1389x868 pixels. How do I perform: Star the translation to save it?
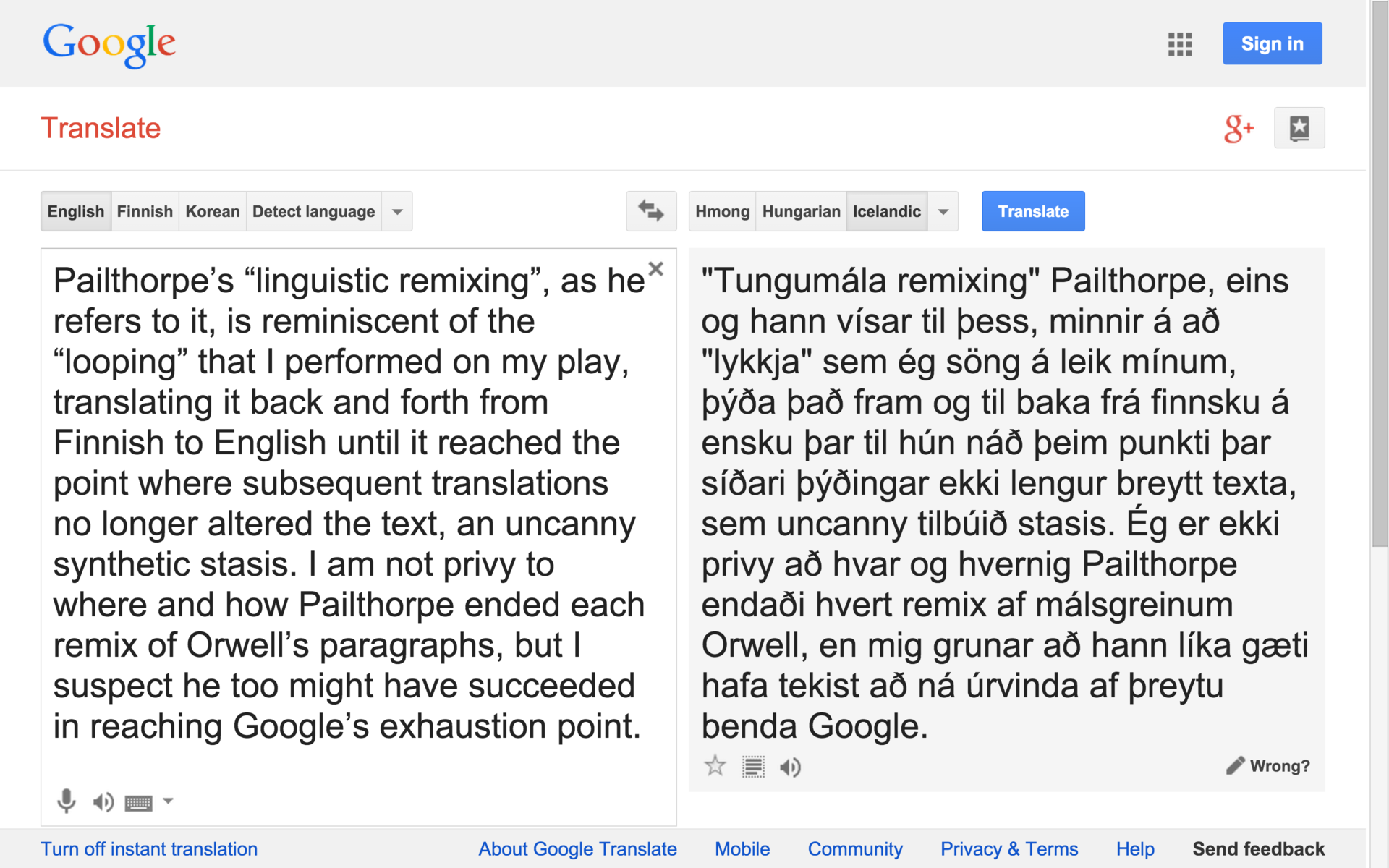pyautogui.click(x=715, y=765)
